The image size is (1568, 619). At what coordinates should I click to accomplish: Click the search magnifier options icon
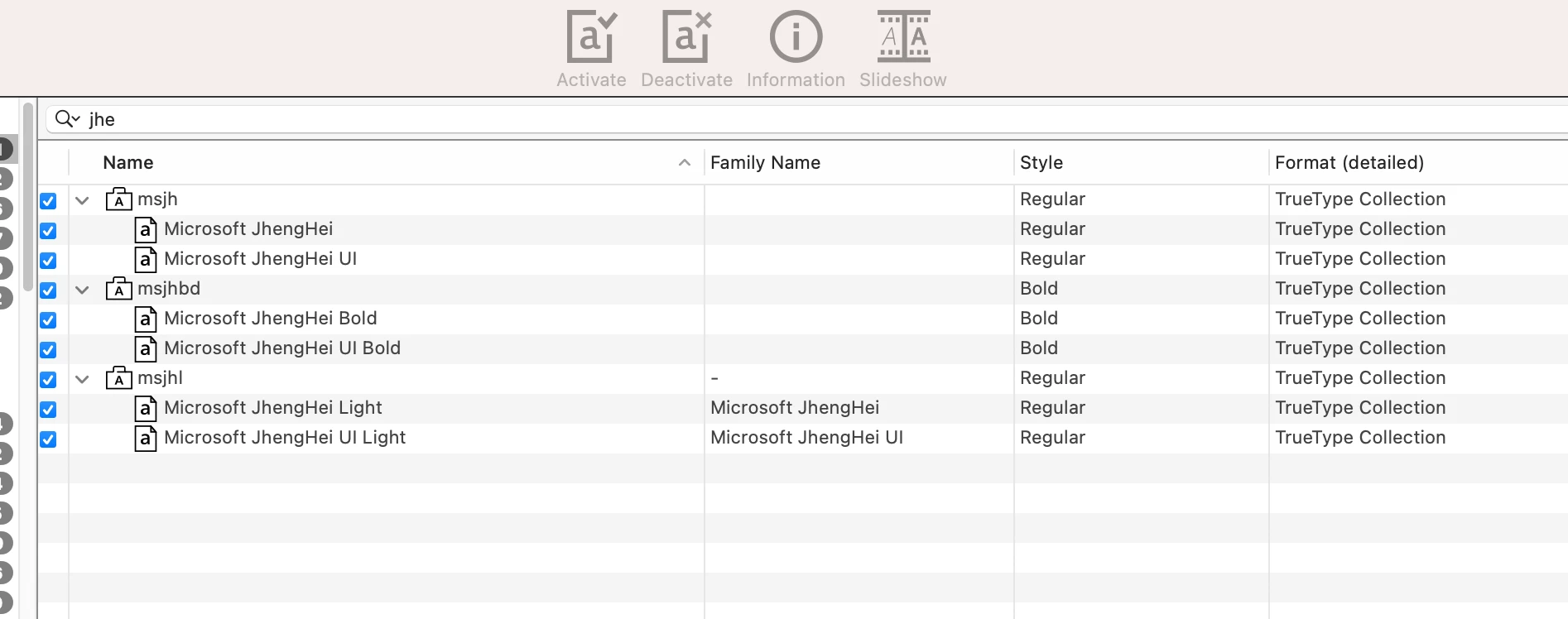point(67,119)
